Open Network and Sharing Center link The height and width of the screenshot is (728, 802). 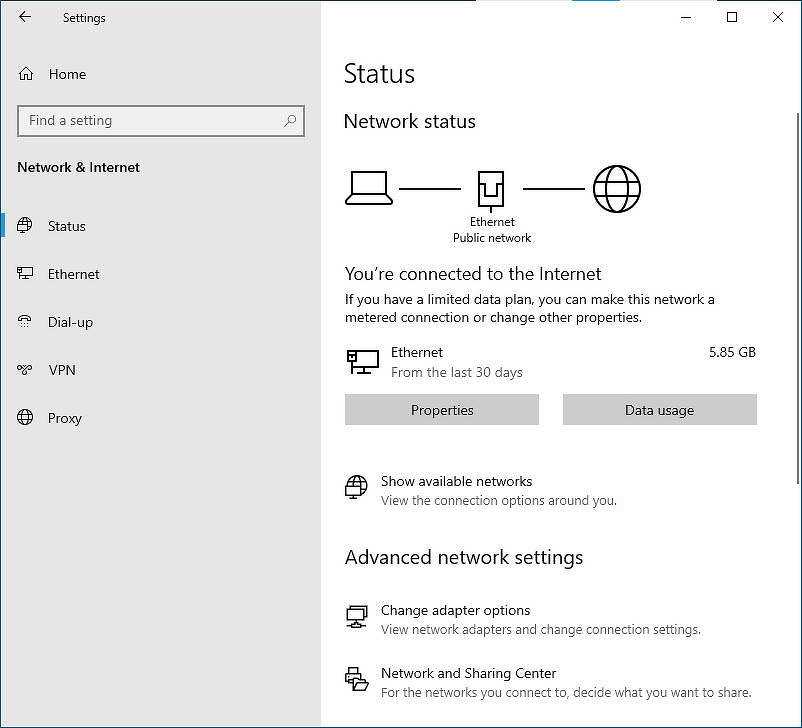point(468,673)
